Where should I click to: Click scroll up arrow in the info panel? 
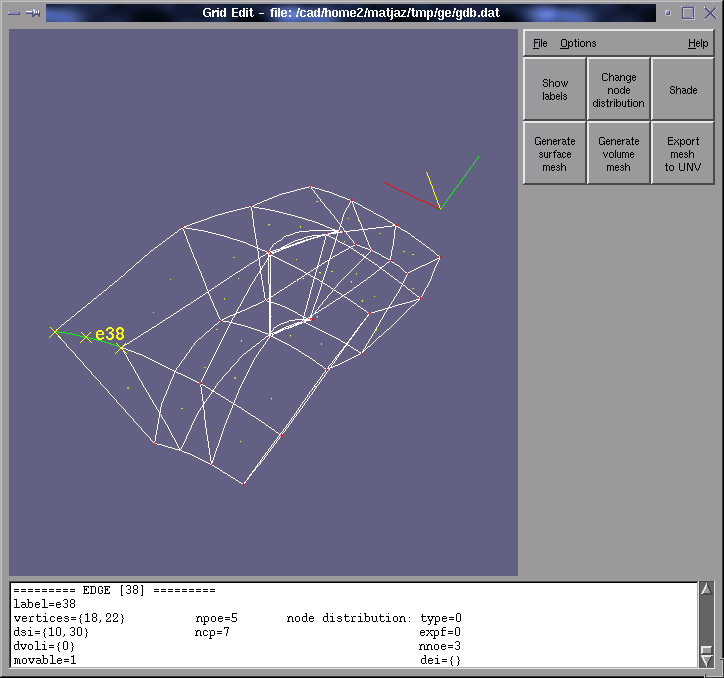(706, 590)
